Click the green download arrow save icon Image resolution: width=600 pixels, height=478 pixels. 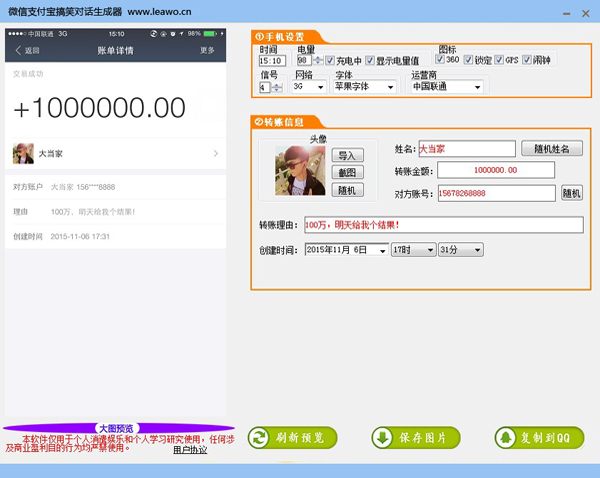point(383,437)
